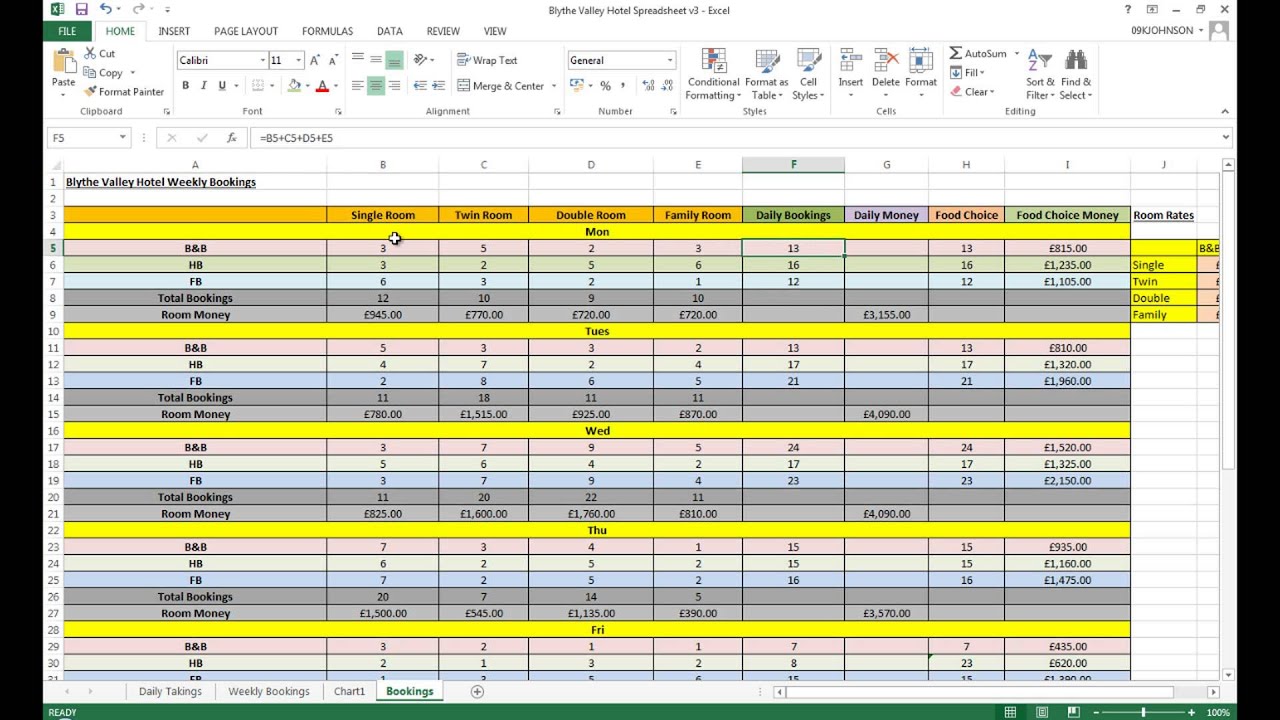Screen dimensions: 1280x720
Task: Open the FILE tab
Action: click(x=67, y=31)
